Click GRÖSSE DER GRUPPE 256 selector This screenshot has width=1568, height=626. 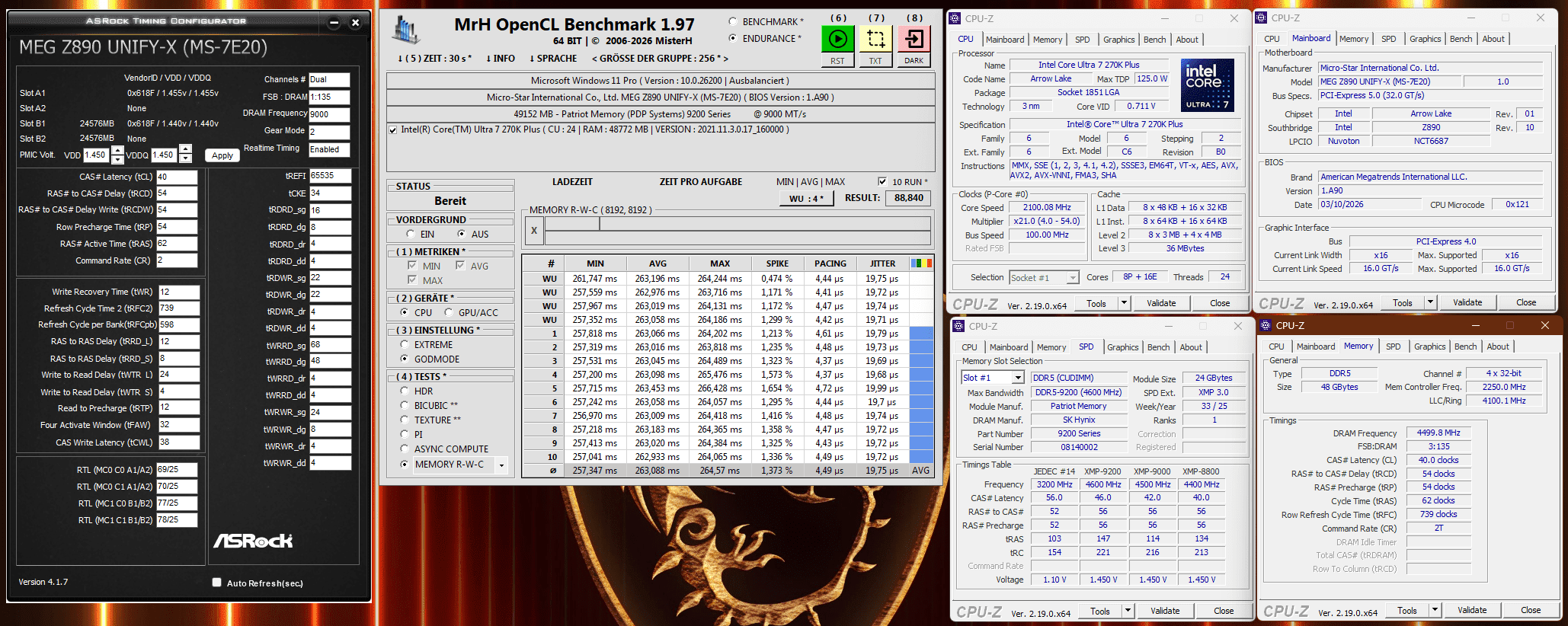pos(660,59)
